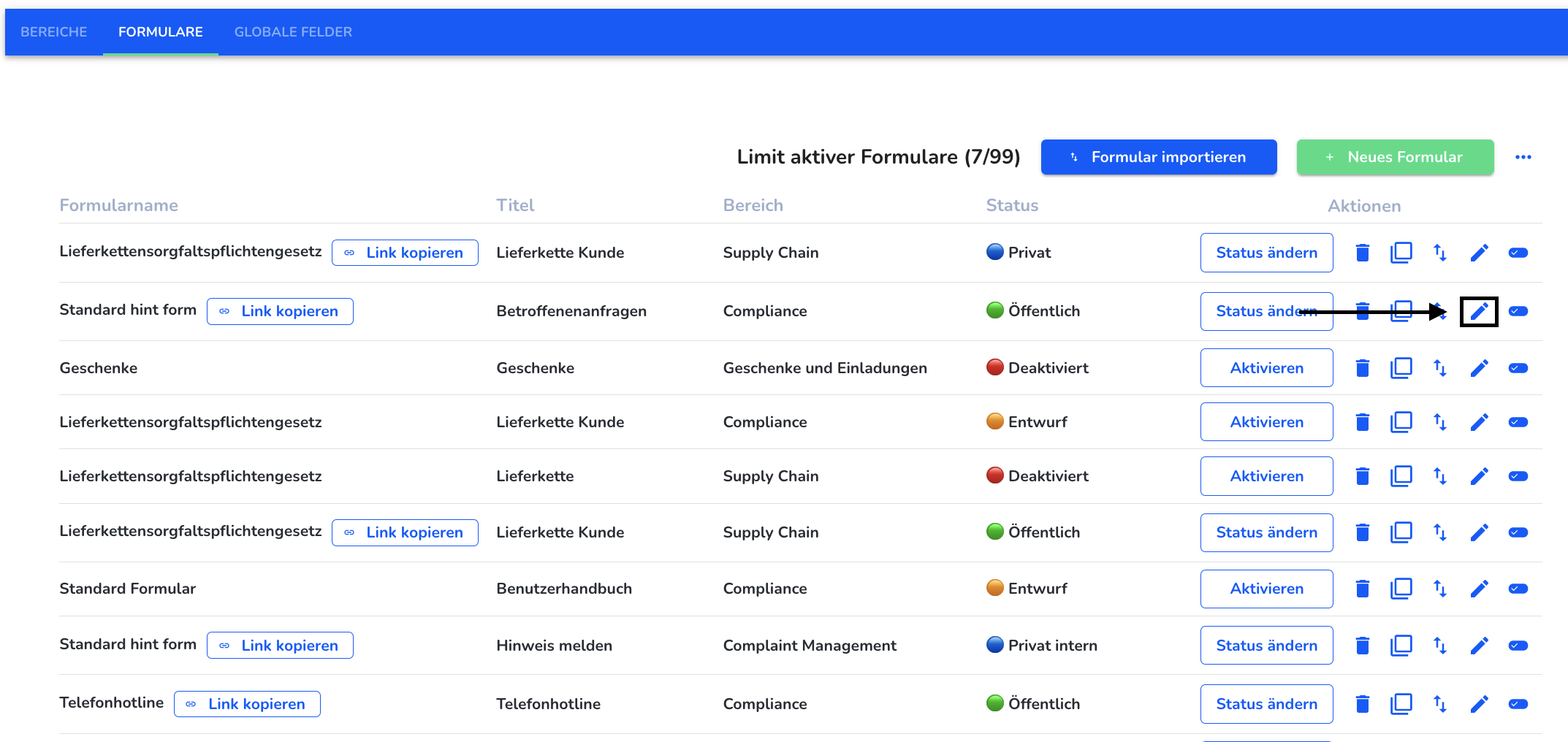Activate the Geschenke form

pyautogui.click(x=1266, y=368)
